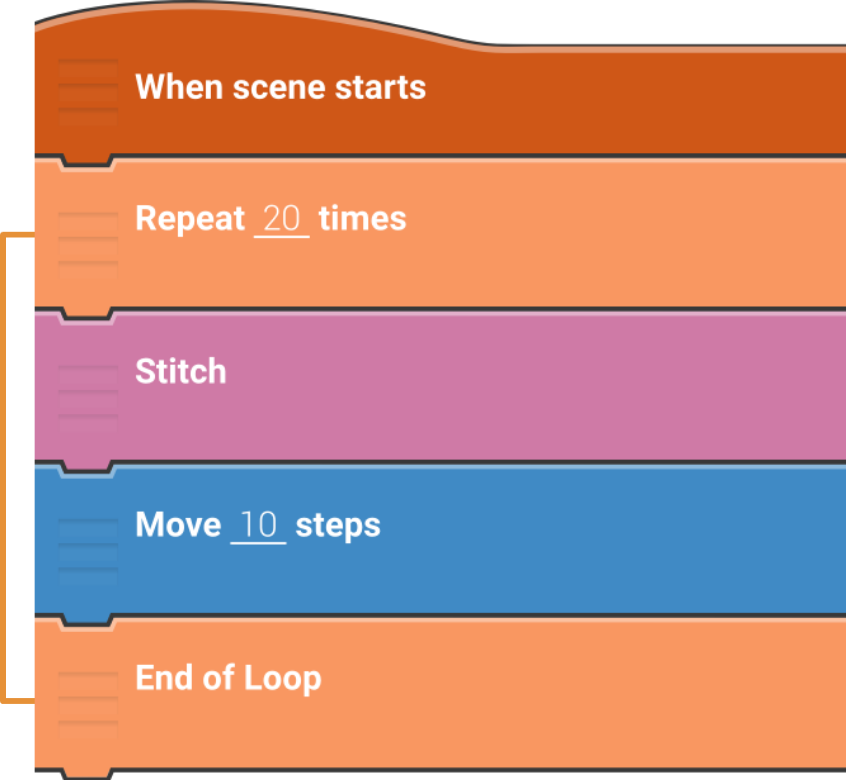Viewport: 846px width, 781px height.
Task: Click the grip handle on the Move brick
Action: point(87,548)
